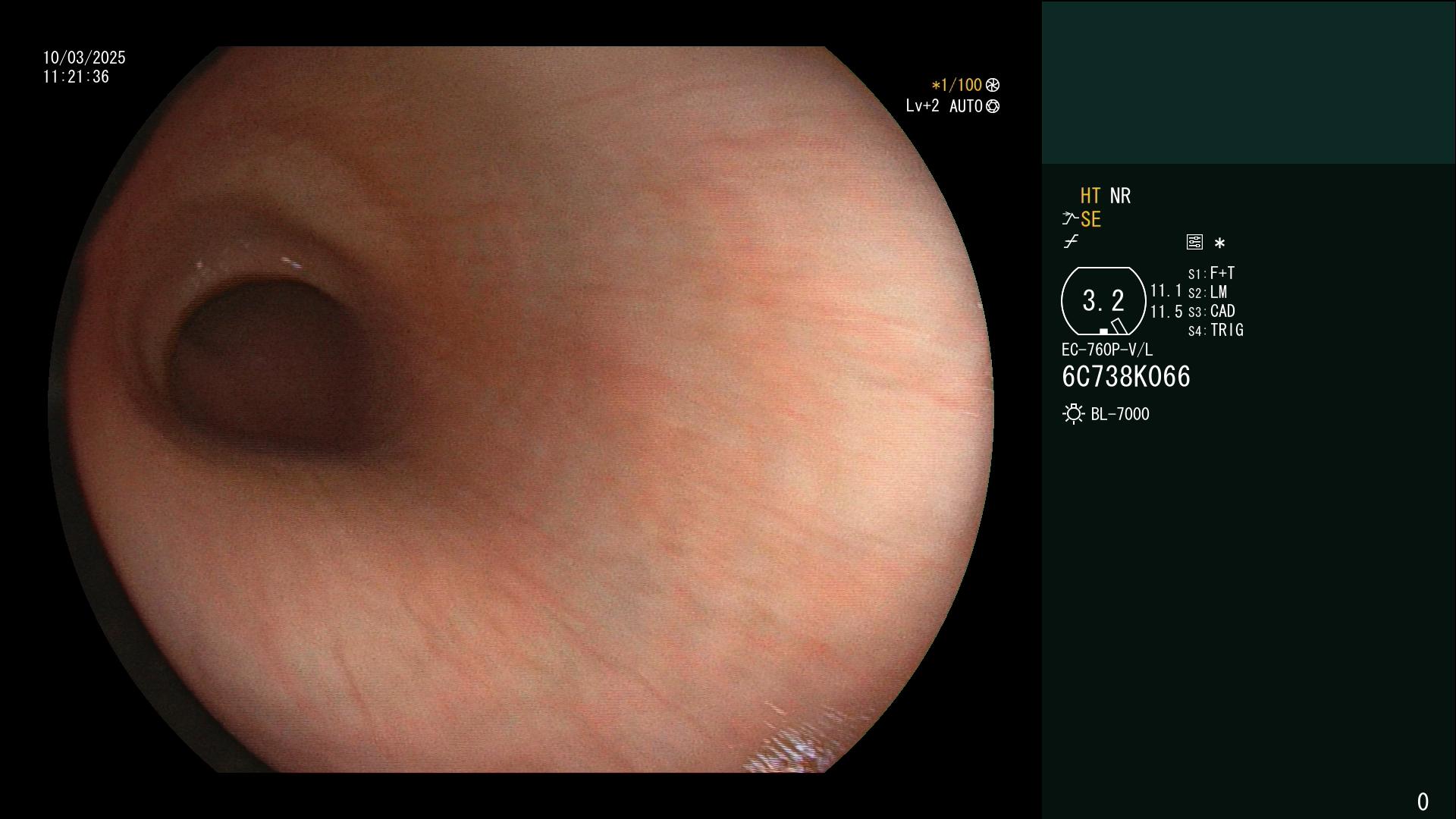Click the serial number 6C738K066
Image resolution: width=1456 pixels, height=819 pixels.
[1126, 377]
